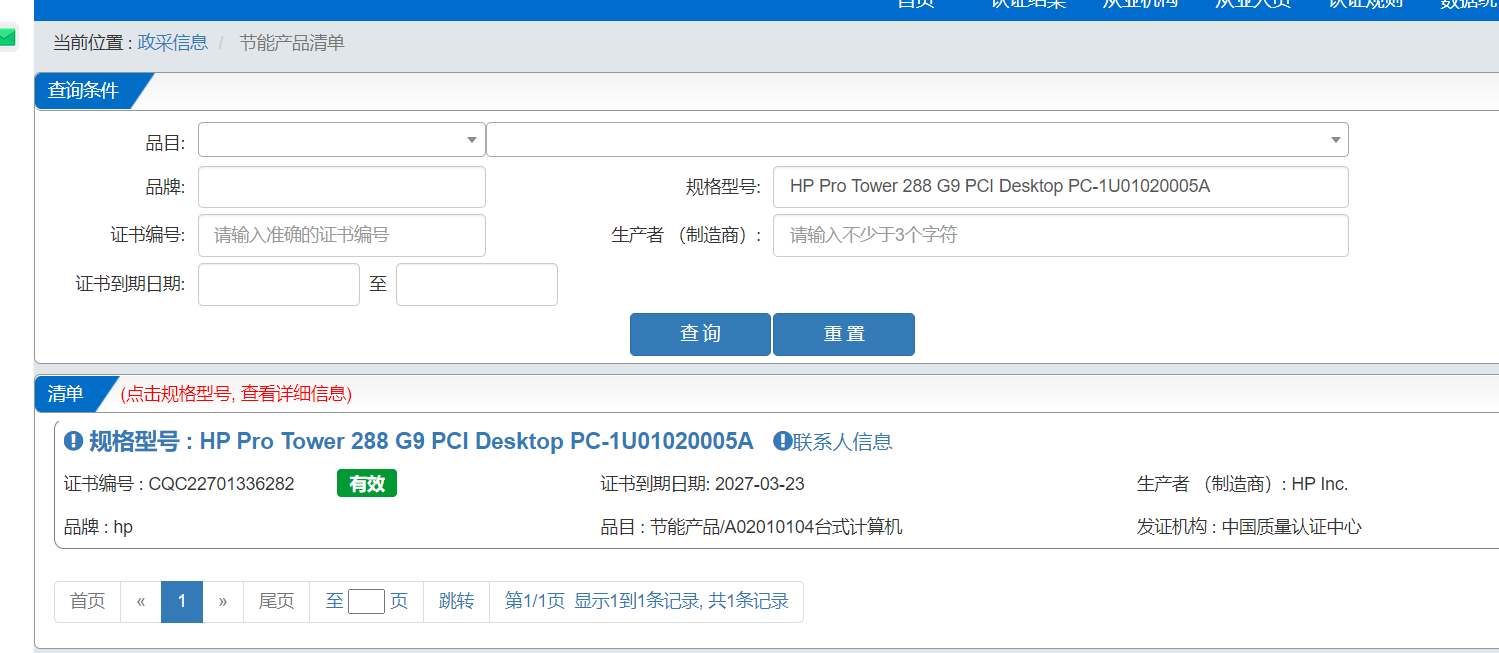Go to 首页 first page in pagination
The height and width of the screenshot is (653, 1499).
click(x=88, y=601)
